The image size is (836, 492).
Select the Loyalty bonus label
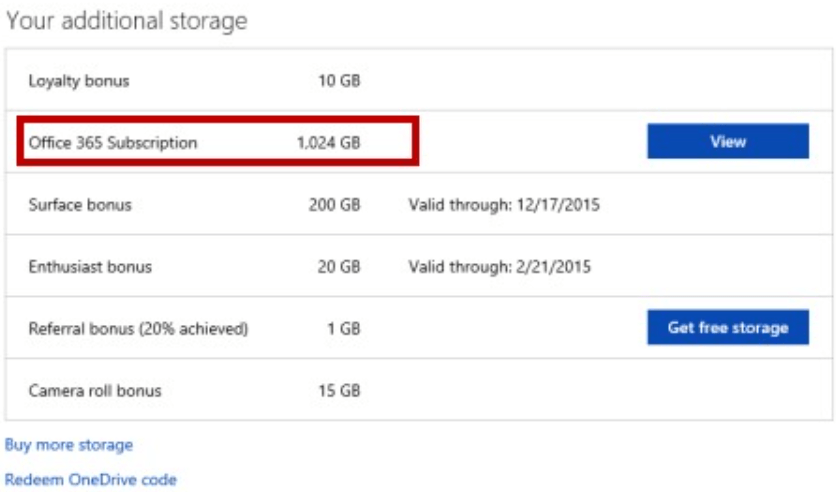(79, 81)
